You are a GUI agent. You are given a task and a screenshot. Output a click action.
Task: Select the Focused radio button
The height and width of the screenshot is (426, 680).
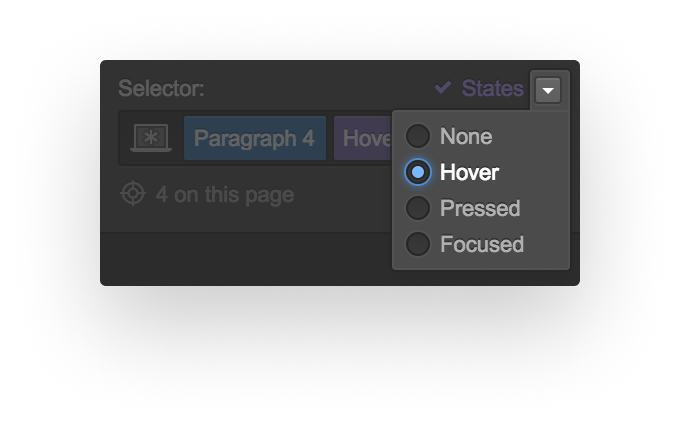point(418,244)
